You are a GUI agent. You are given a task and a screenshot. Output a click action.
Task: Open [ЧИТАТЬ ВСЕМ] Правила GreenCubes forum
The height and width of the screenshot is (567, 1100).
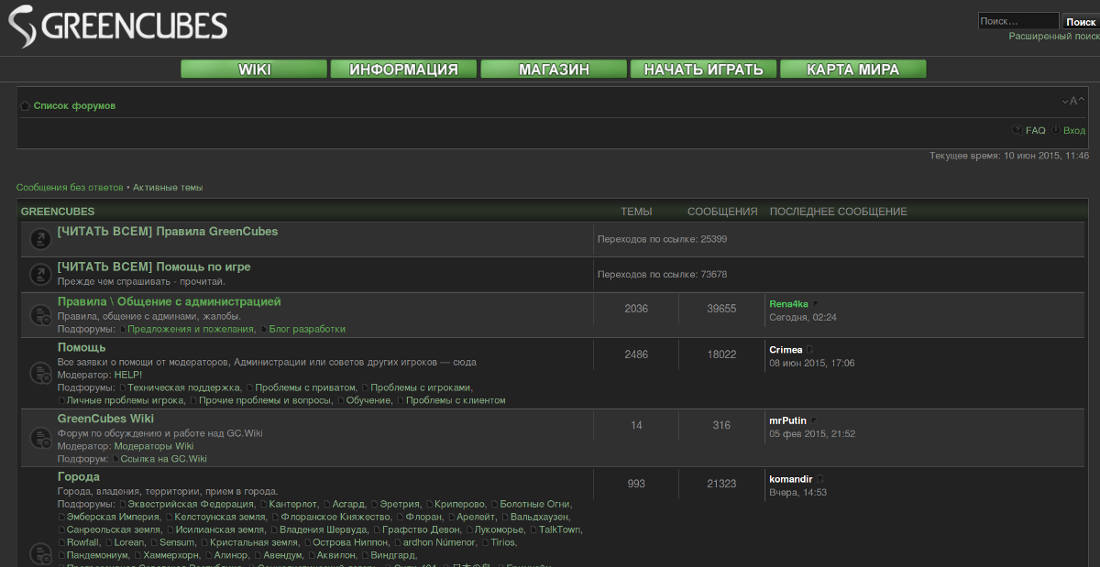[x=168, y=231]
